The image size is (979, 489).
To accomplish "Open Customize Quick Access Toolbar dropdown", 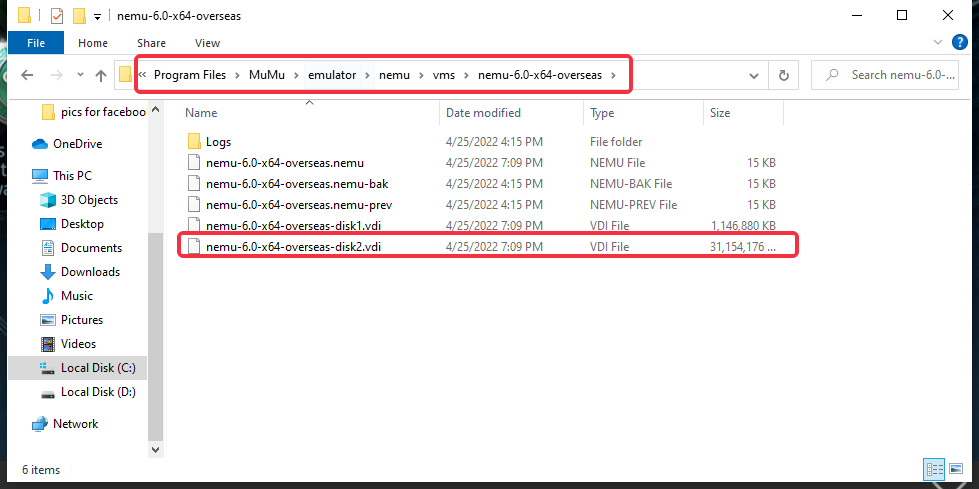I will (97, 17).
